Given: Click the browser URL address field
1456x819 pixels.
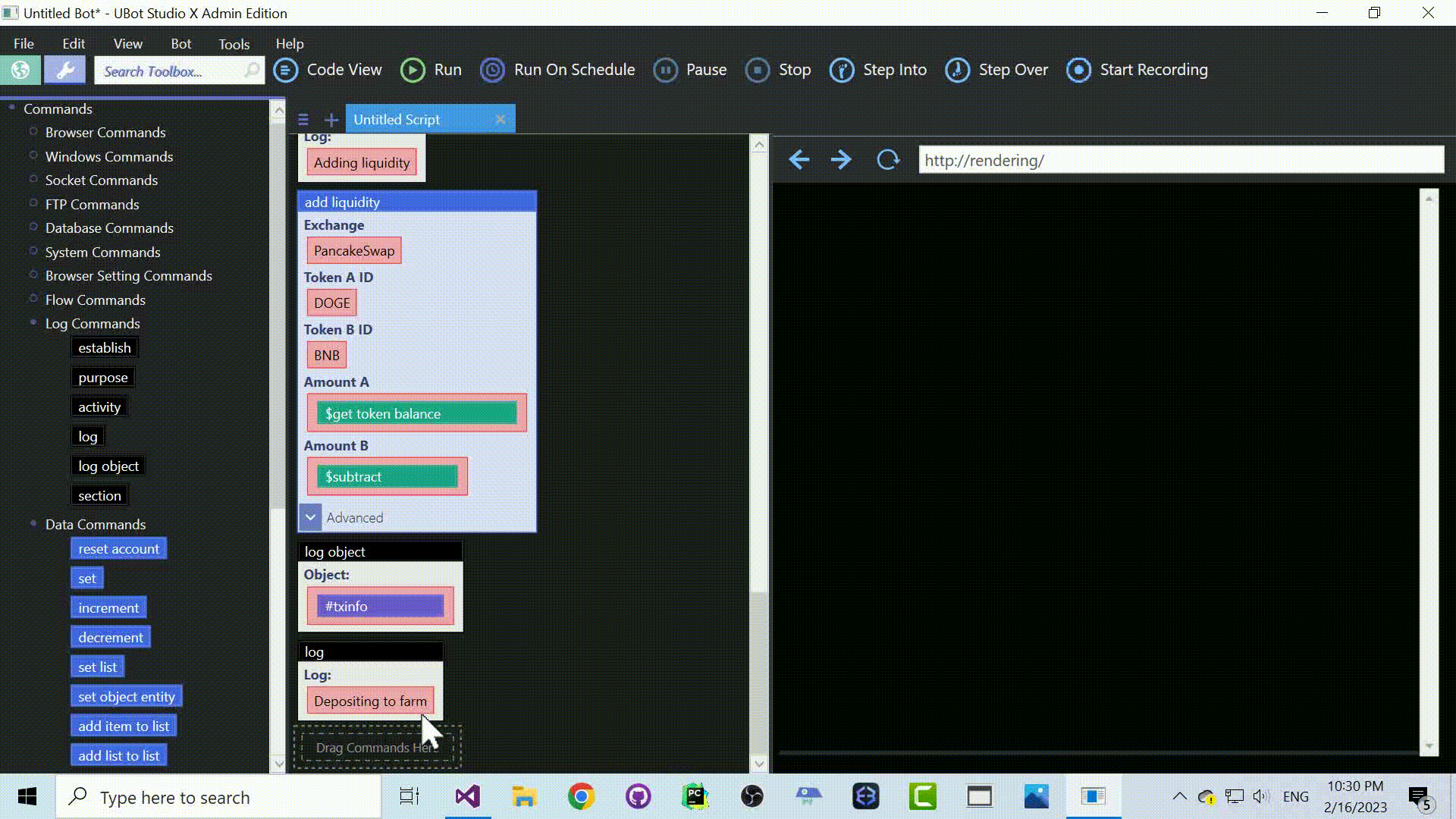Looking at the screenshot, I should pyautogui.click(x=1181, y=160).
